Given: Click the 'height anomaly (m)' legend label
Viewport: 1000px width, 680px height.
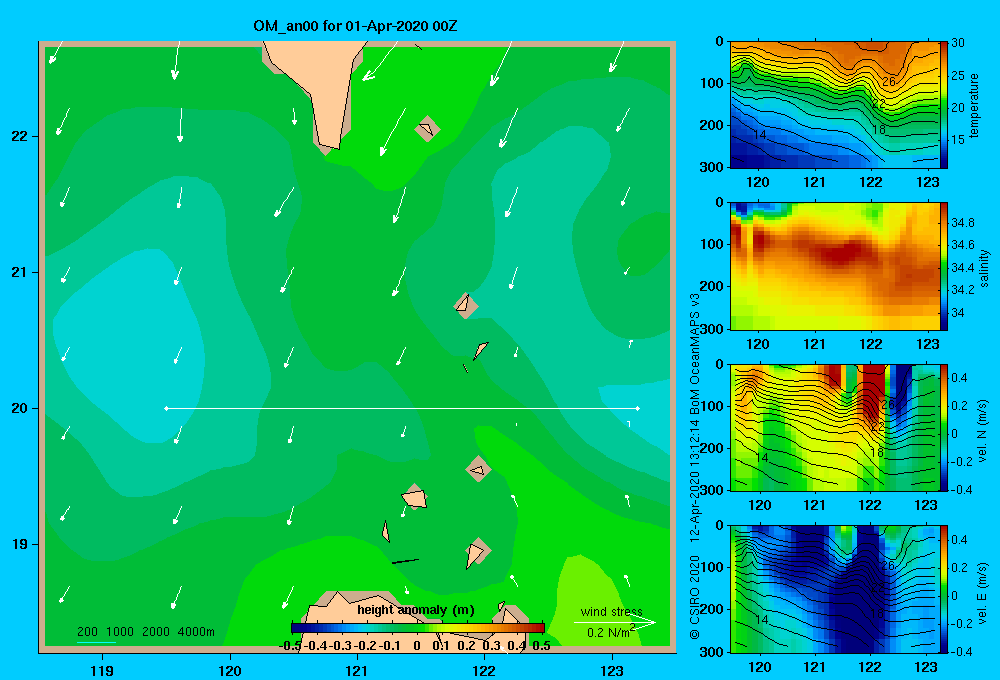Looking at the screenshot, I should pos(416,610).
